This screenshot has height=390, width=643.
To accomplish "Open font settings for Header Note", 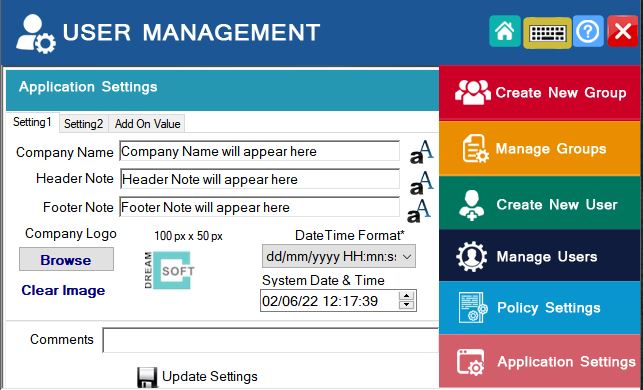I will (421, 182).
